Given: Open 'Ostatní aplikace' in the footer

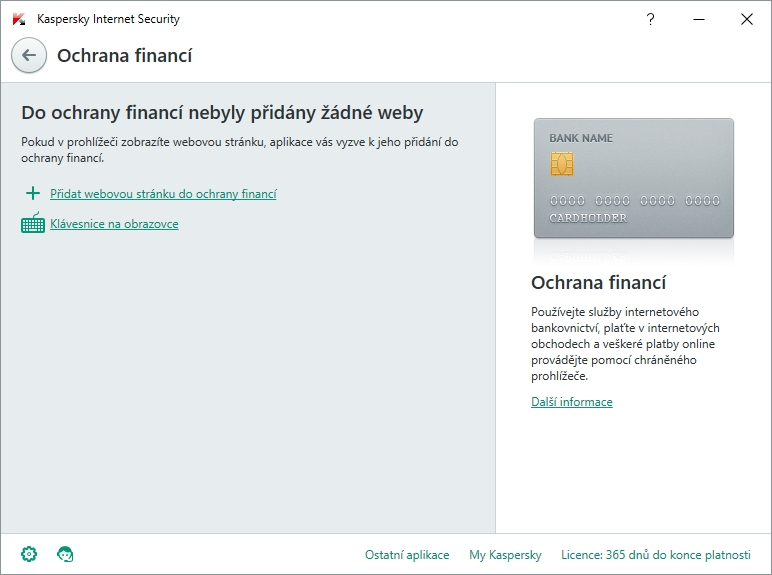Looking at the screenshot, I should tap(407, 555).
